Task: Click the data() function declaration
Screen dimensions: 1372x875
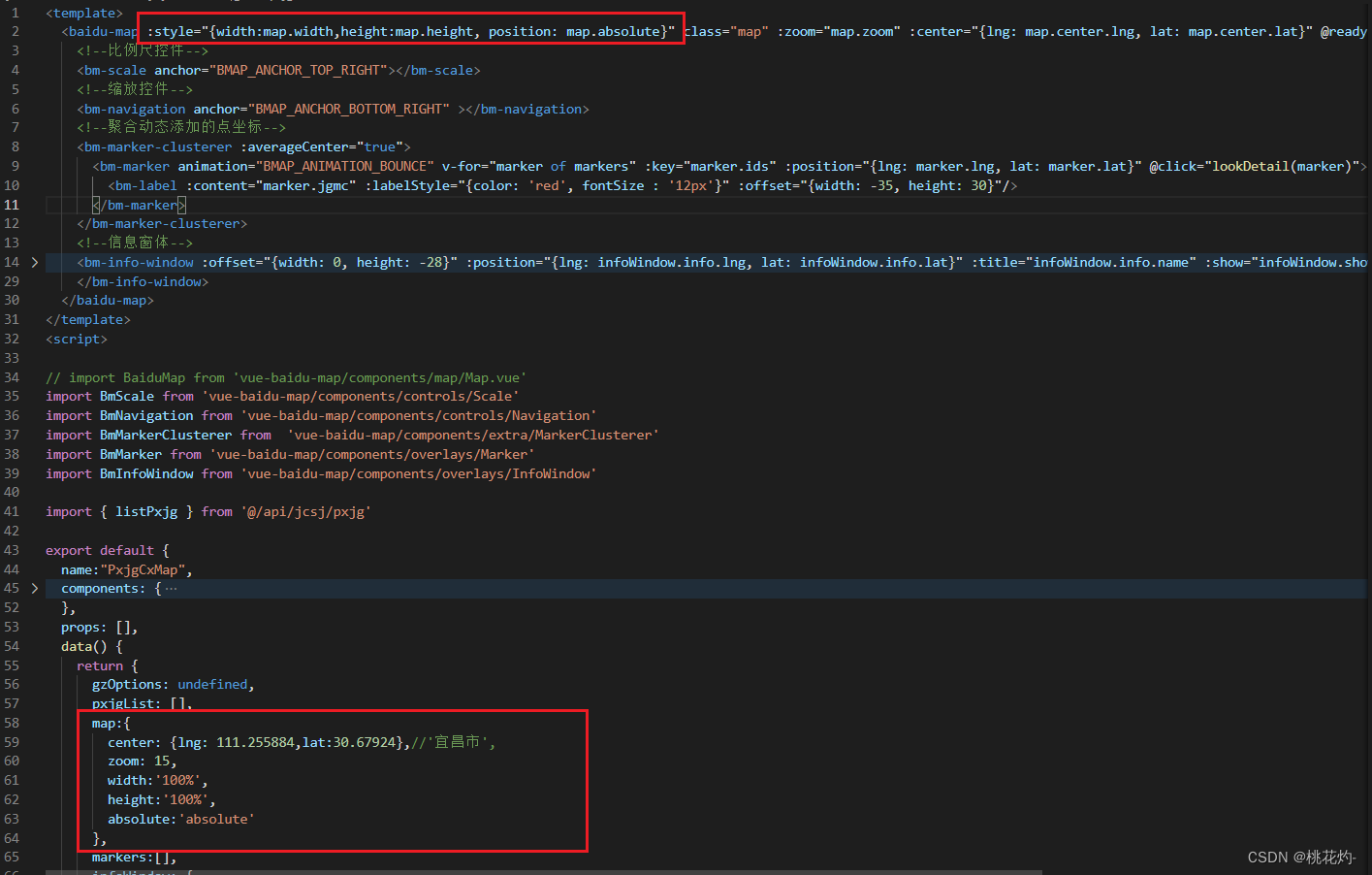Action: [x=92, y=647]
